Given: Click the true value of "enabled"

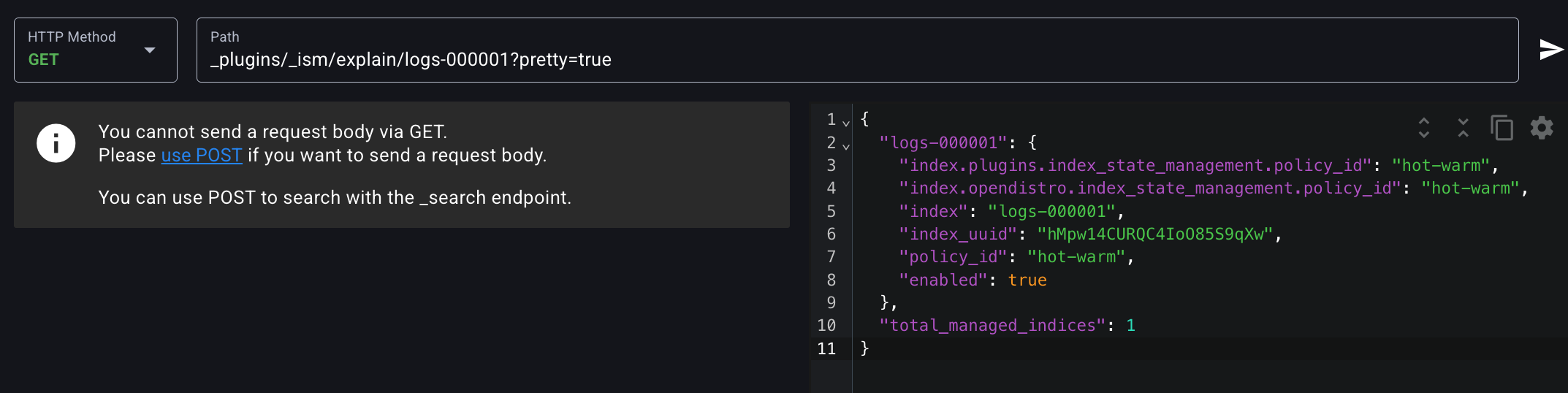Looking at the screenshot, I should 1027,280.
